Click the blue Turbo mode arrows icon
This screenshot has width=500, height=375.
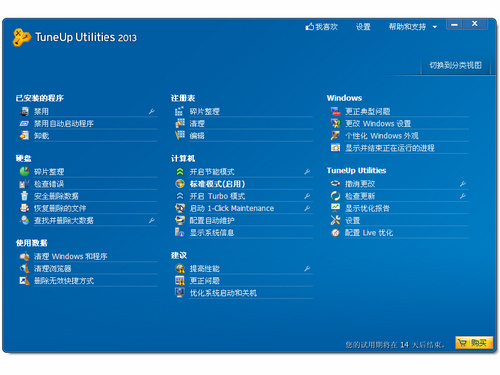180,196
